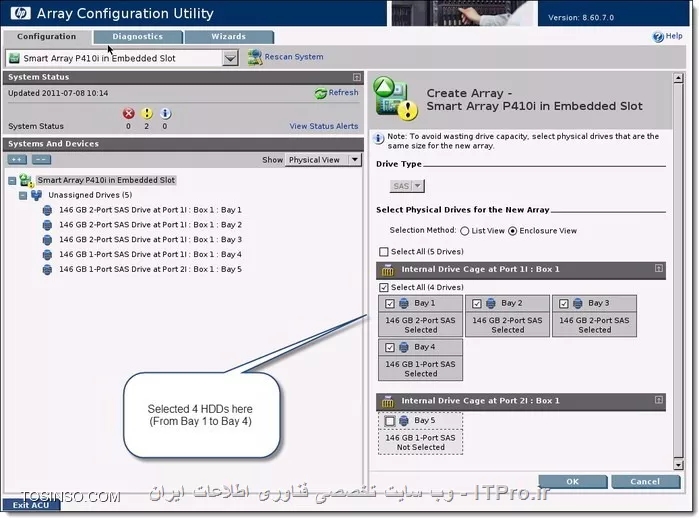The image size is (699, 518).
Task: Click the Unassigned Drives group icon
Action: click(x=37, y=195)
